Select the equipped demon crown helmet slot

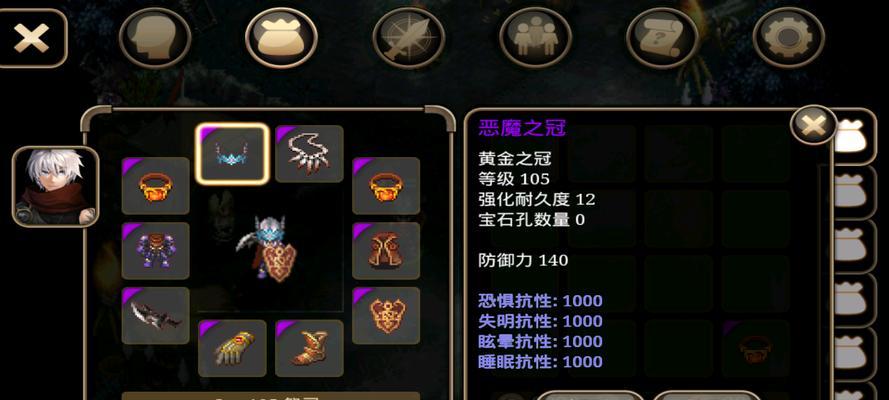point(232,154)
